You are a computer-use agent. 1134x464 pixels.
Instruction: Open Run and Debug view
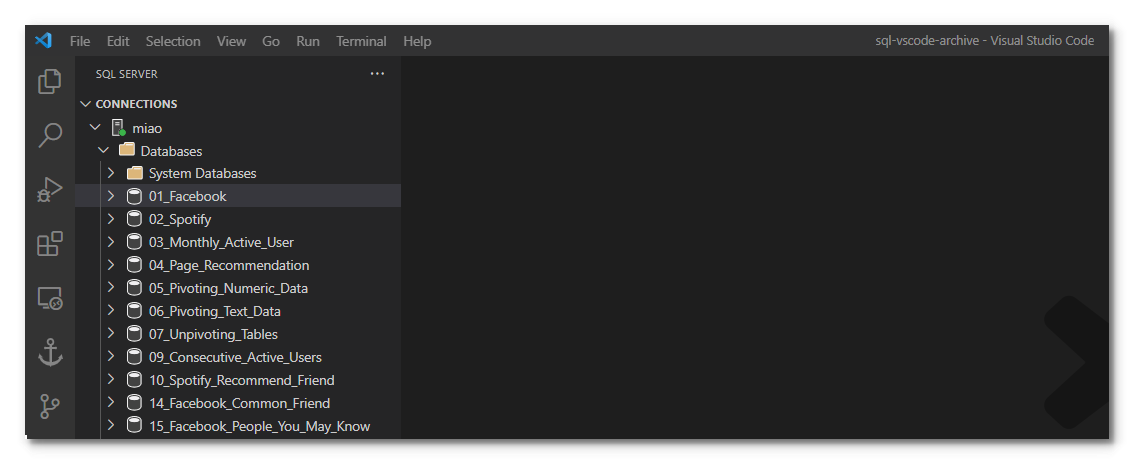tap(49, 189)
